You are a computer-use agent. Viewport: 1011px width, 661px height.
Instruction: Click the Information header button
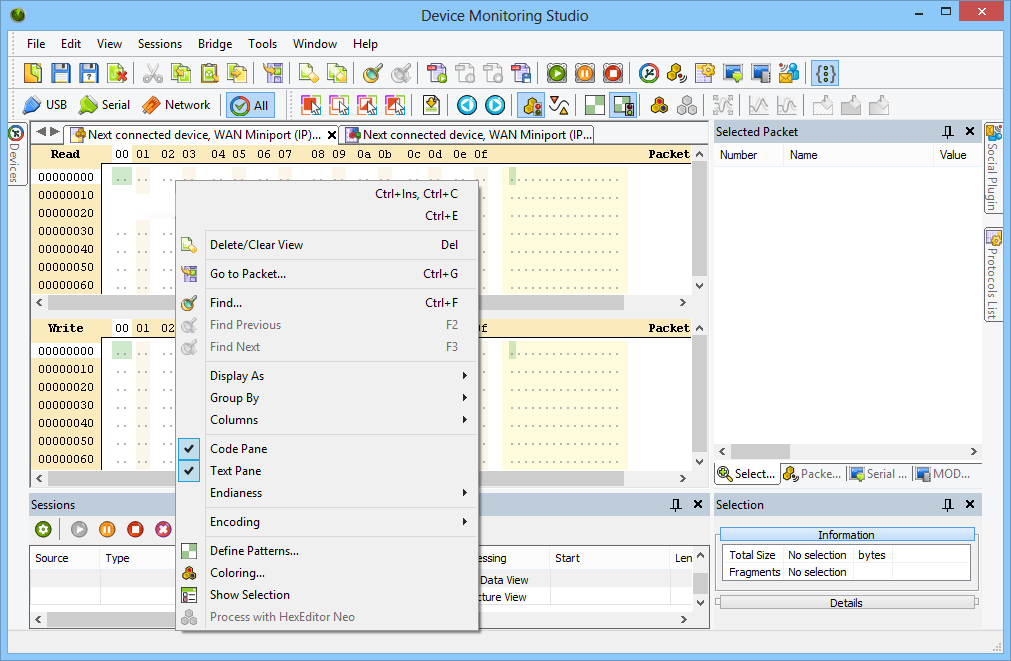click(846, 535)
